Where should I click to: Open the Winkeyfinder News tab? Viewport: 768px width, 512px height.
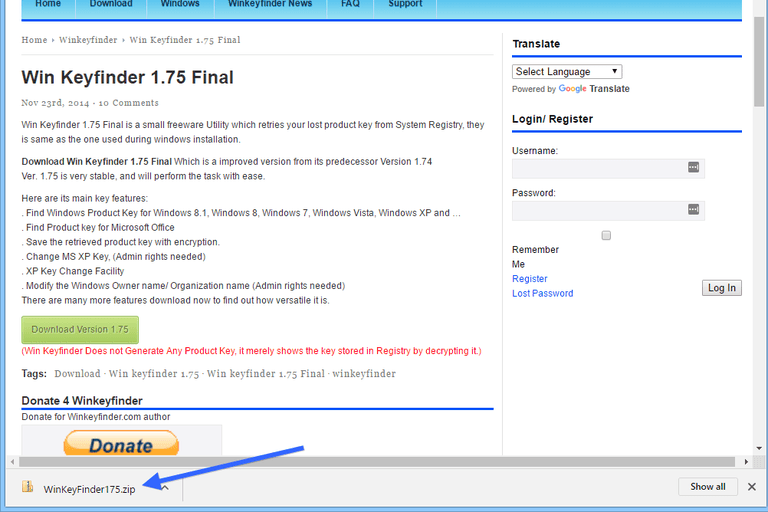point(270,5)
